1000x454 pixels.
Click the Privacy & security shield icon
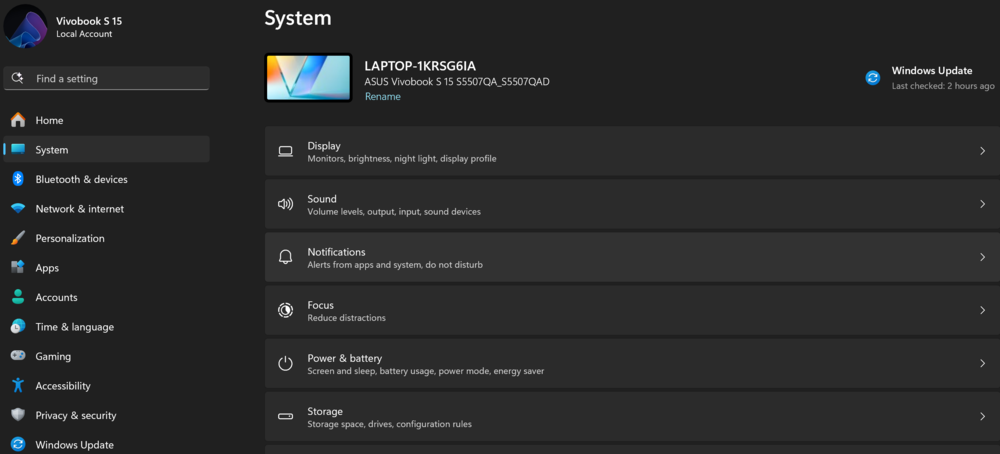click(18, 415)
